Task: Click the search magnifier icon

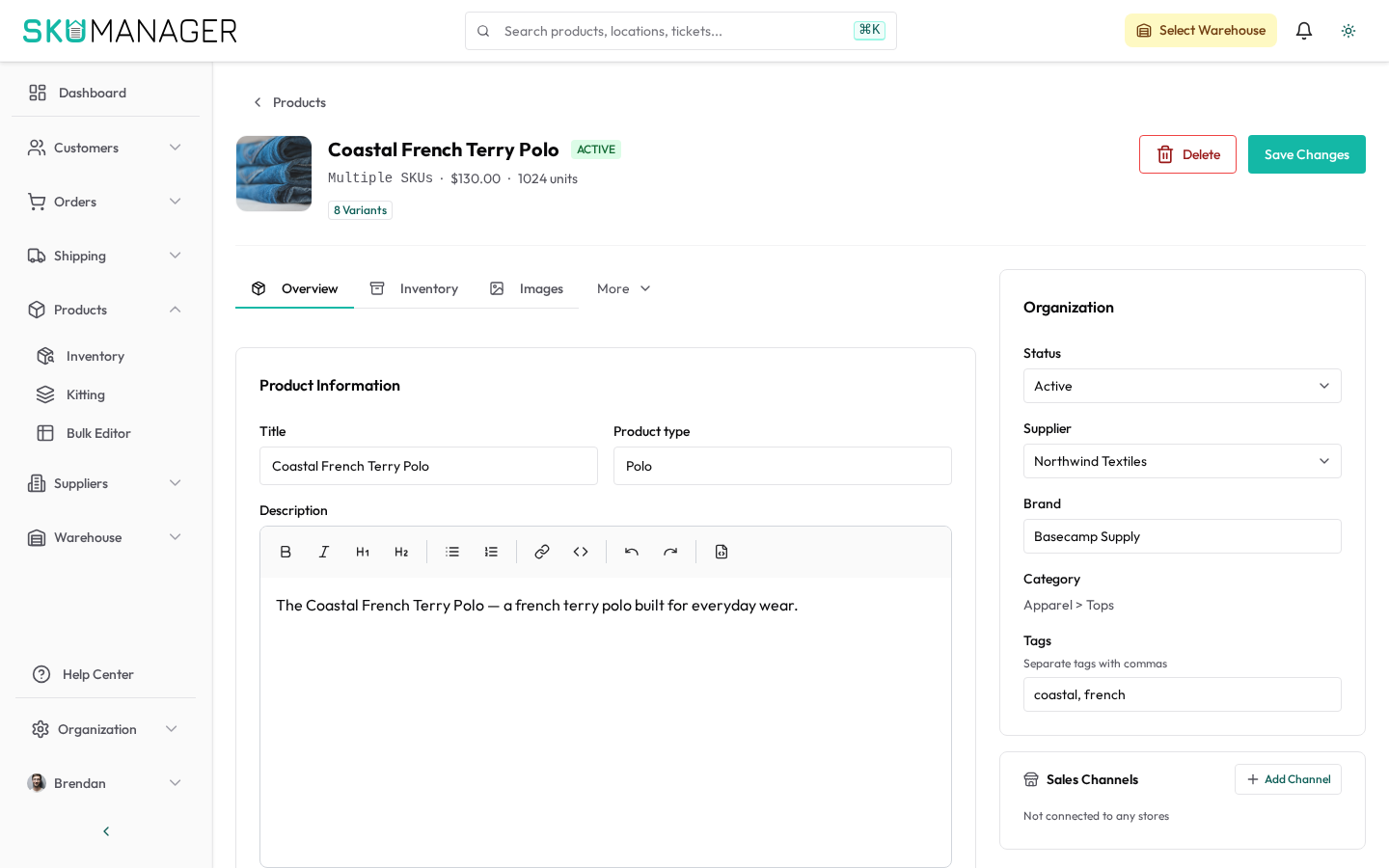Action: (483, 31)
